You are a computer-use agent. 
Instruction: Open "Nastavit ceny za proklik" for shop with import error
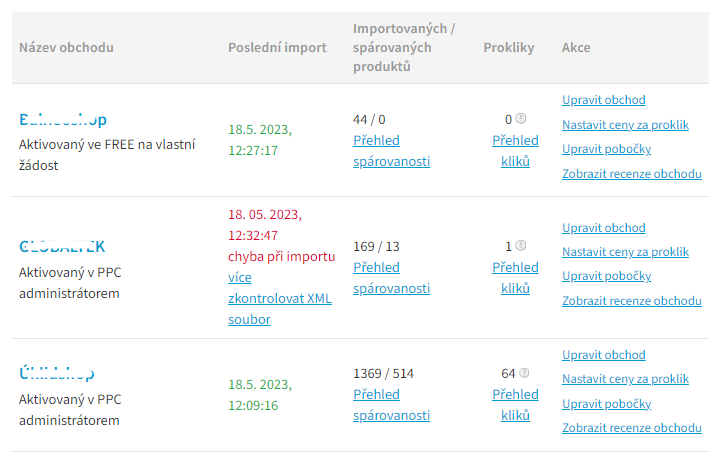pyautogui.click(x=625, y=252)
